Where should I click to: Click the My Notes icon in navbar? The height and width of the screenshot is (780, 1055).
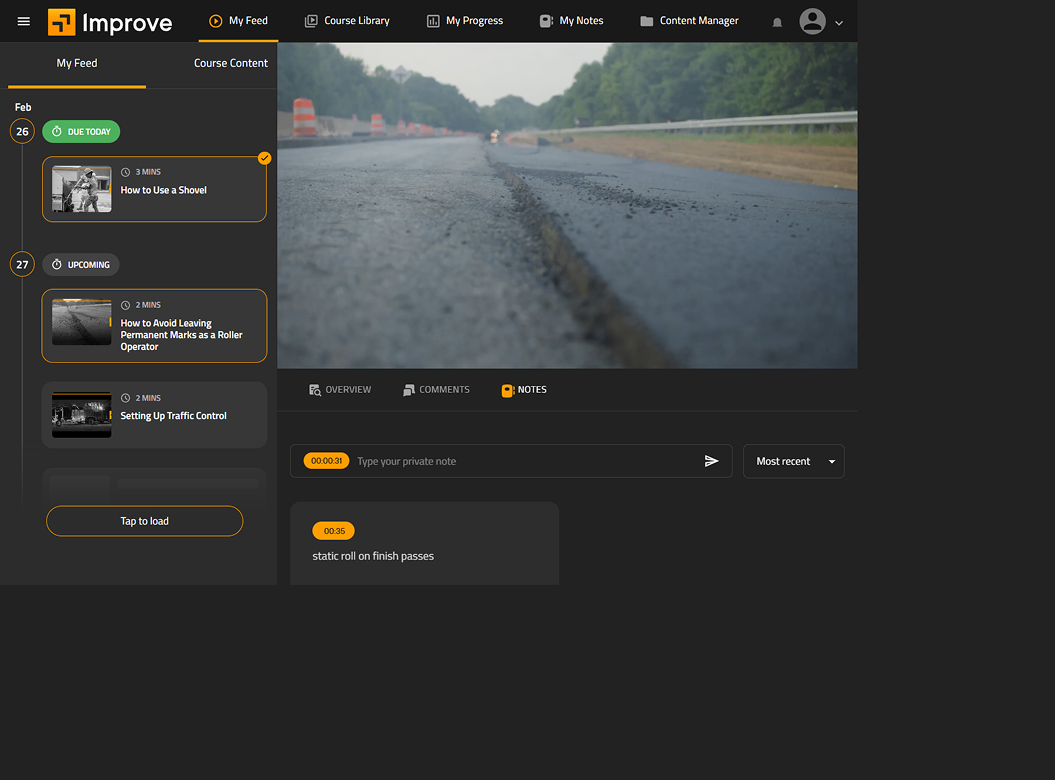point(546,21)
